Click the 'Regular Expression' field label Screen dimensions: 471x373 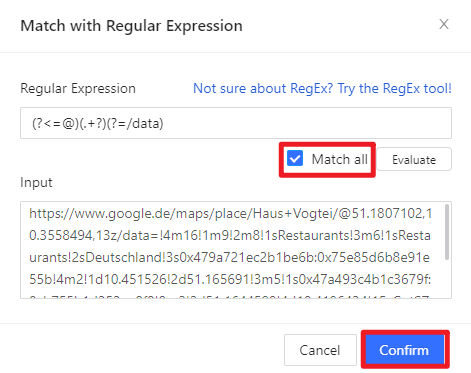(x=78, y=89)
